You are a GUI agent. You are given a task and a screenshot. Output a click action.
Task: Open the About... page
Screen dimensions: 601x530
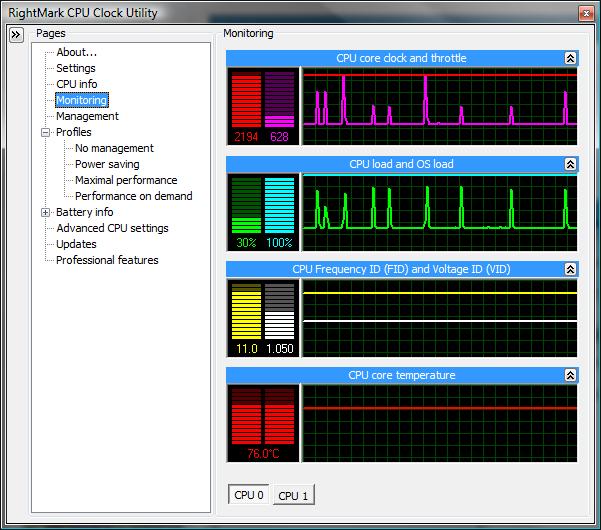pos(76,52)
